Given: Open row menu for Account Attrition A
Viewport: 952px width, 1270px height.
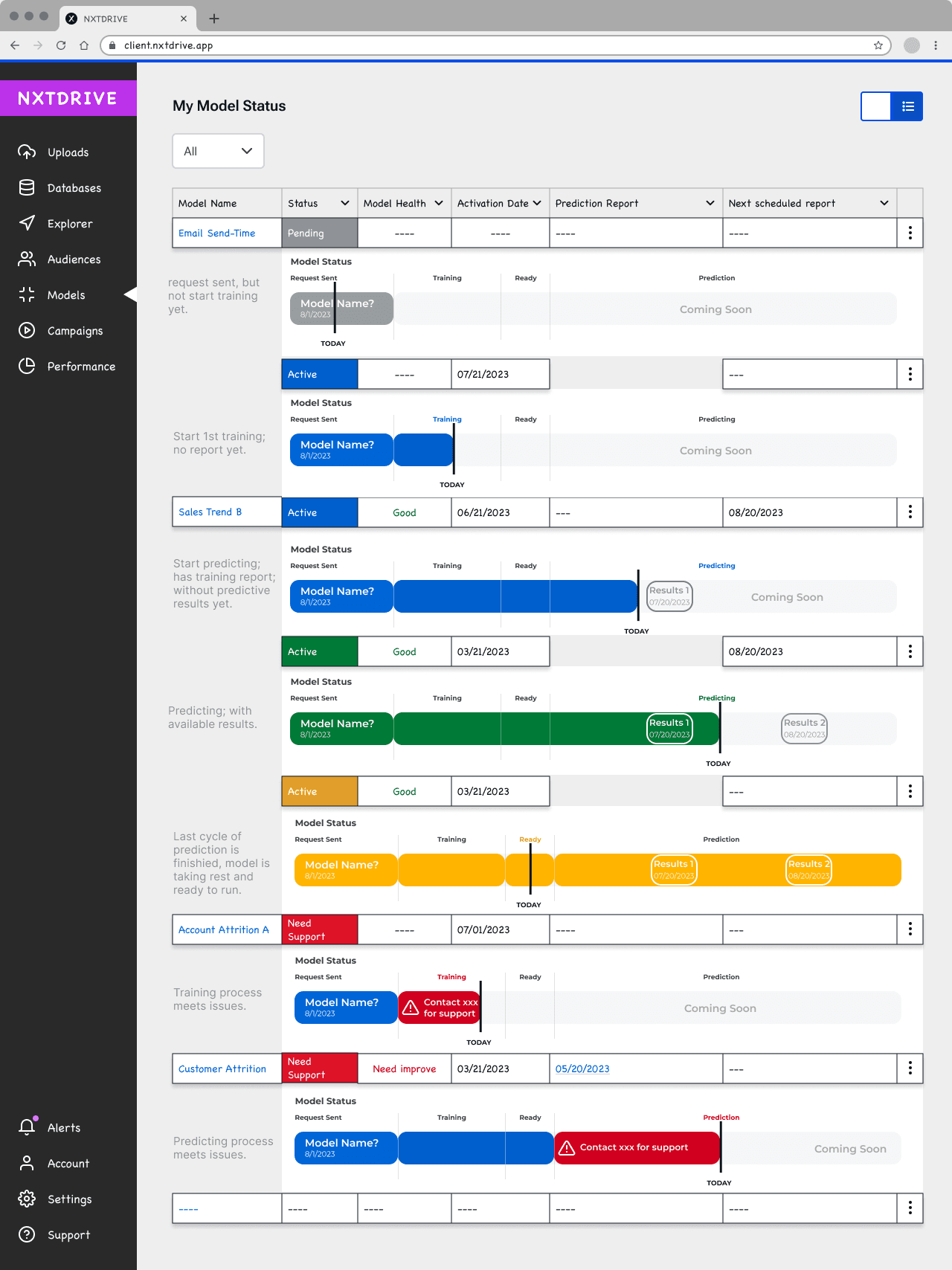Looking at the screenshot, I should [x=910, y=929].
